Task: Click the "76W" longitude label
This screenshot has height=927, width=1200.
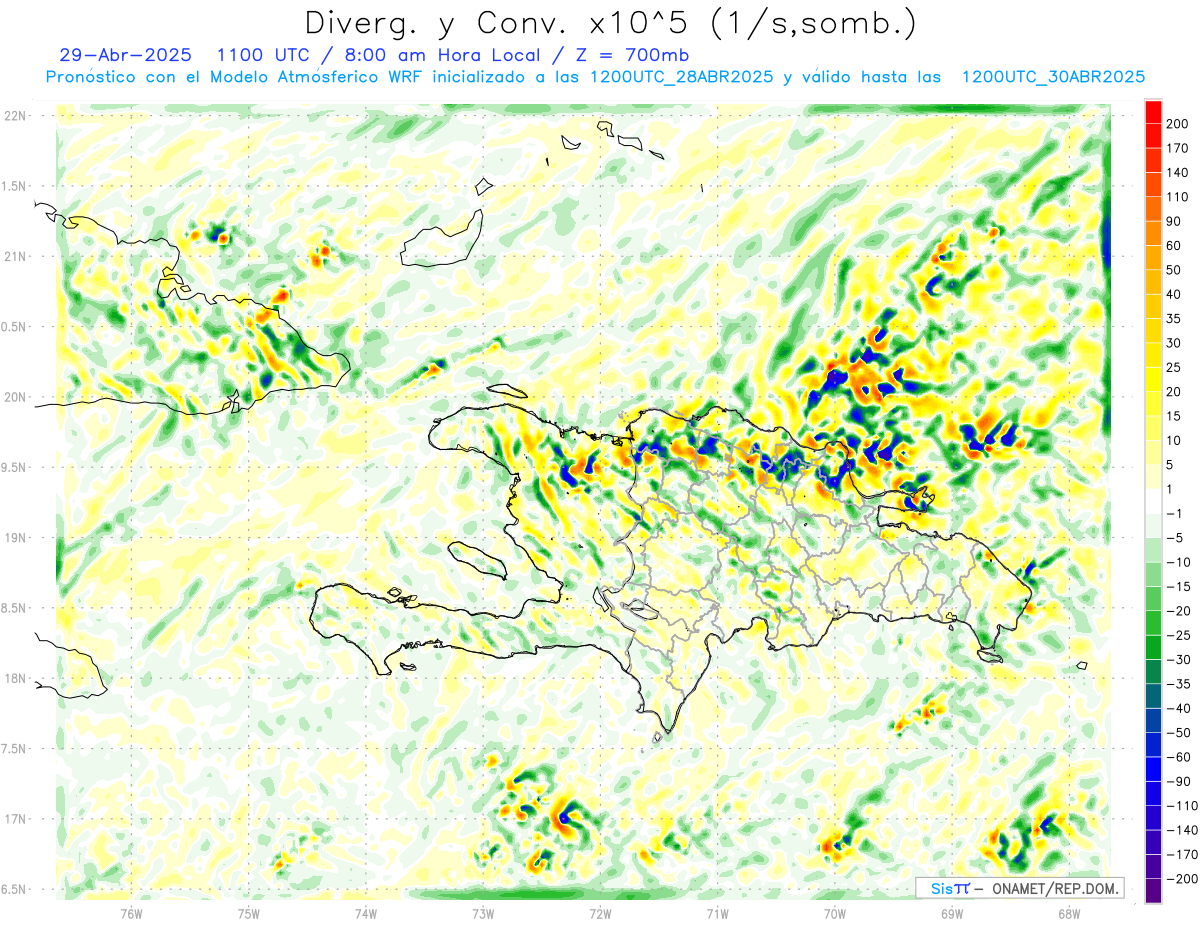Action: 132,913
